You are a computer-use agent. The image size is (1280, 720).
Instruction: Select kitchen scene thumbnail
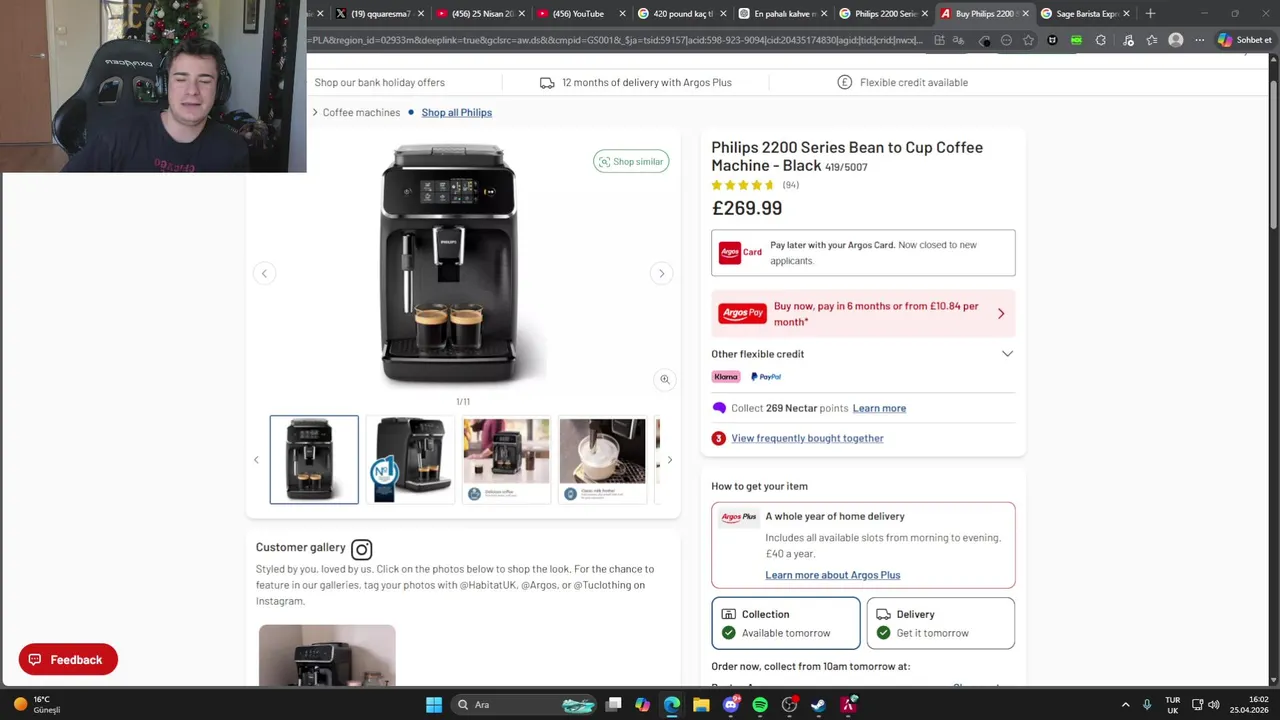(506, 459)
